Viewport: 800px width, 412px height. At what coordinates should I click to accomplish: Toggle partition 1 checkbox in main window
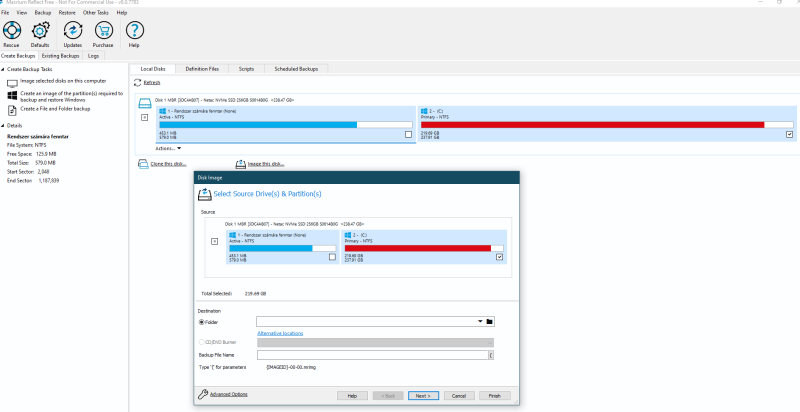408,135
